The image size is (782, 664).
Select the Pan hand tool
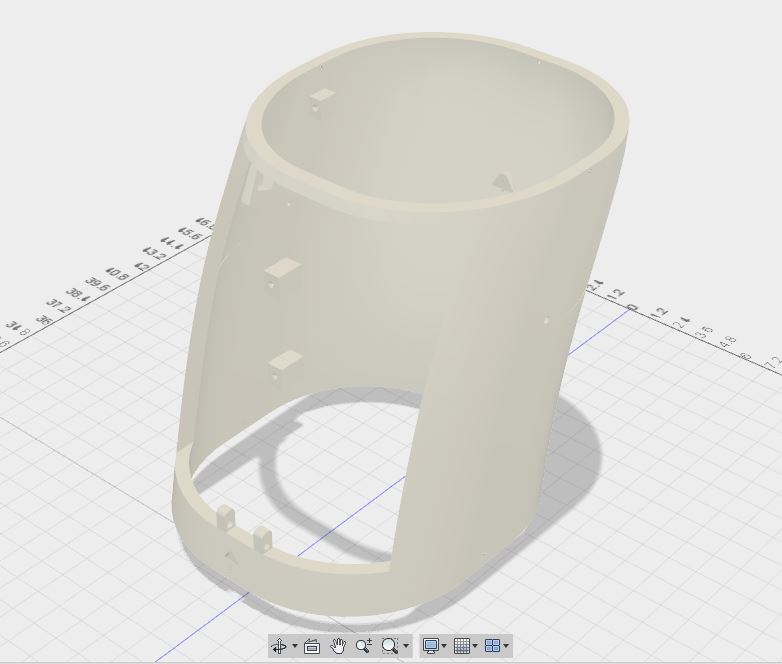[339, 646]
